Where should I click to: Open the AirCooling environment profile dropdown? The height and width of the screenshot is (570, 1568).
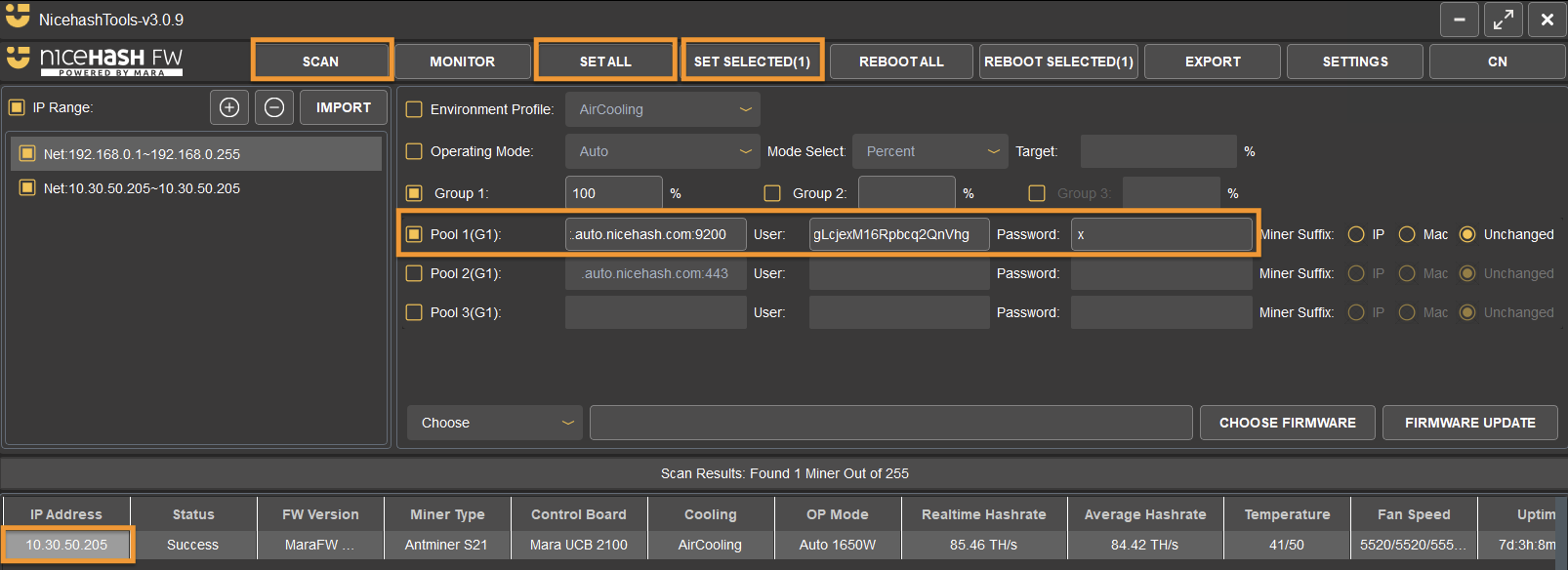point(662,109)
